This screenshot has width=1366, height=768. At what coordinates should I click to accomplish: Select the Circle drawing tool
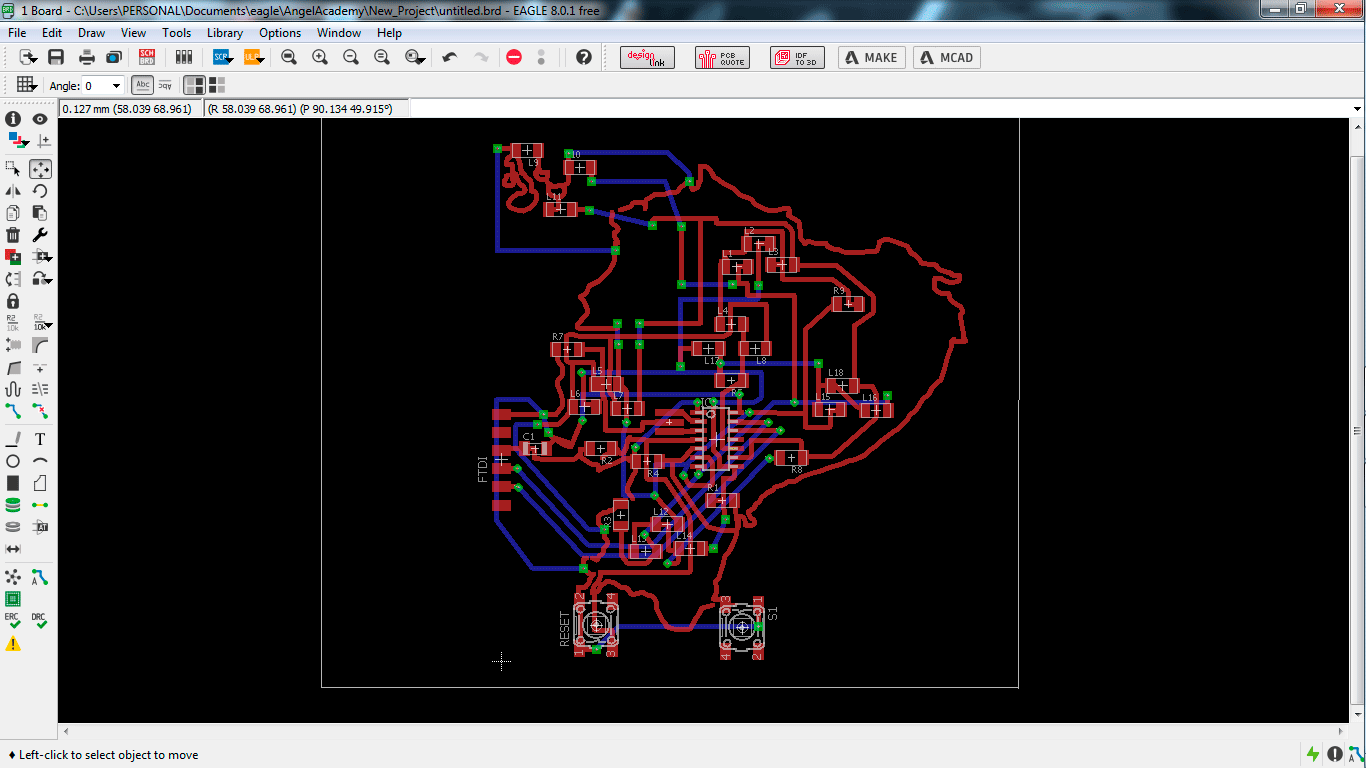click(x=13, y=461)
